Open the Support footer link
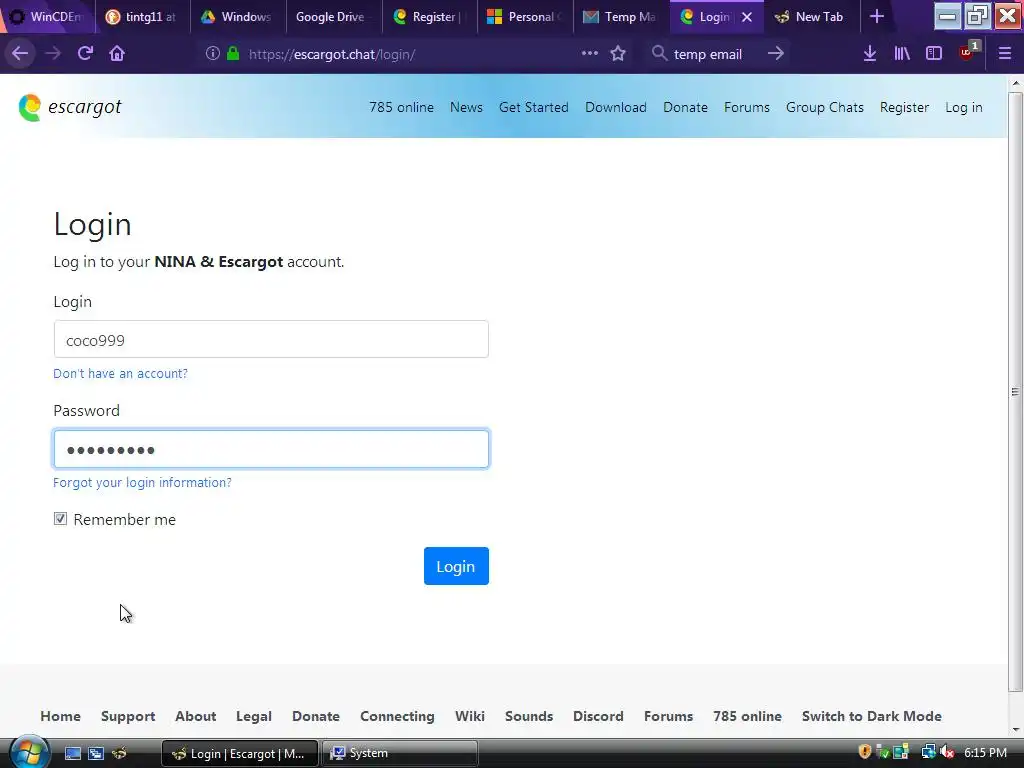1024x768 pixels. (128, 716)
